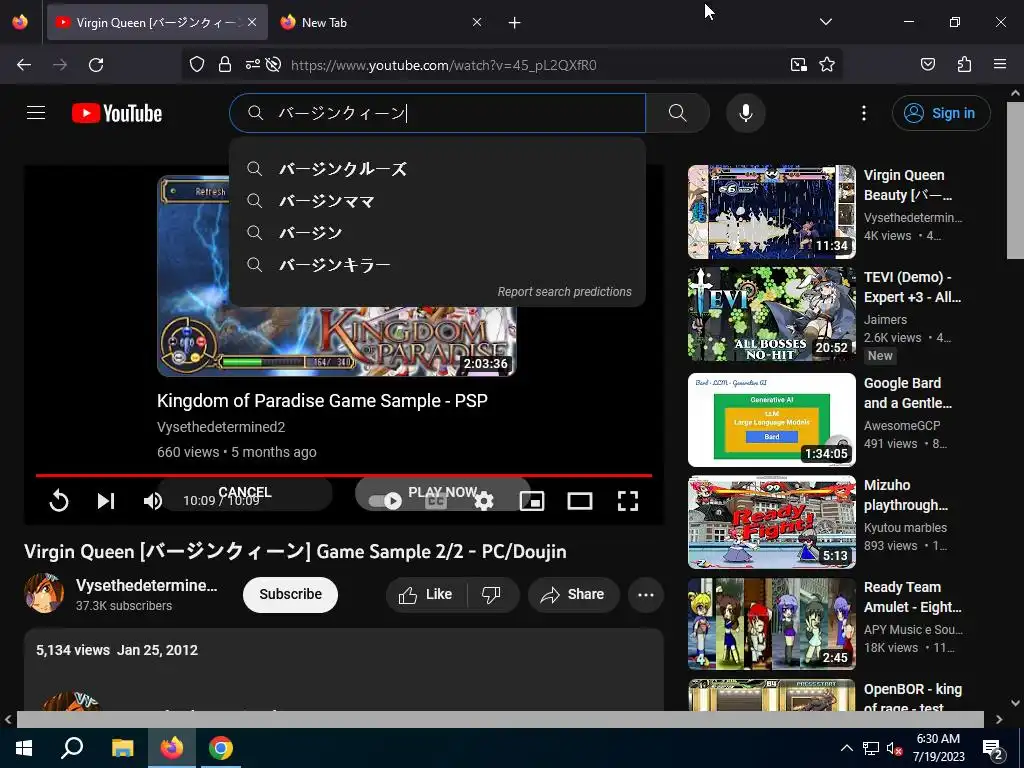This screenshot has height=768, width=1024.
Task: Cancel the upcoming autoplay video
Action: [x=245, y=492]
